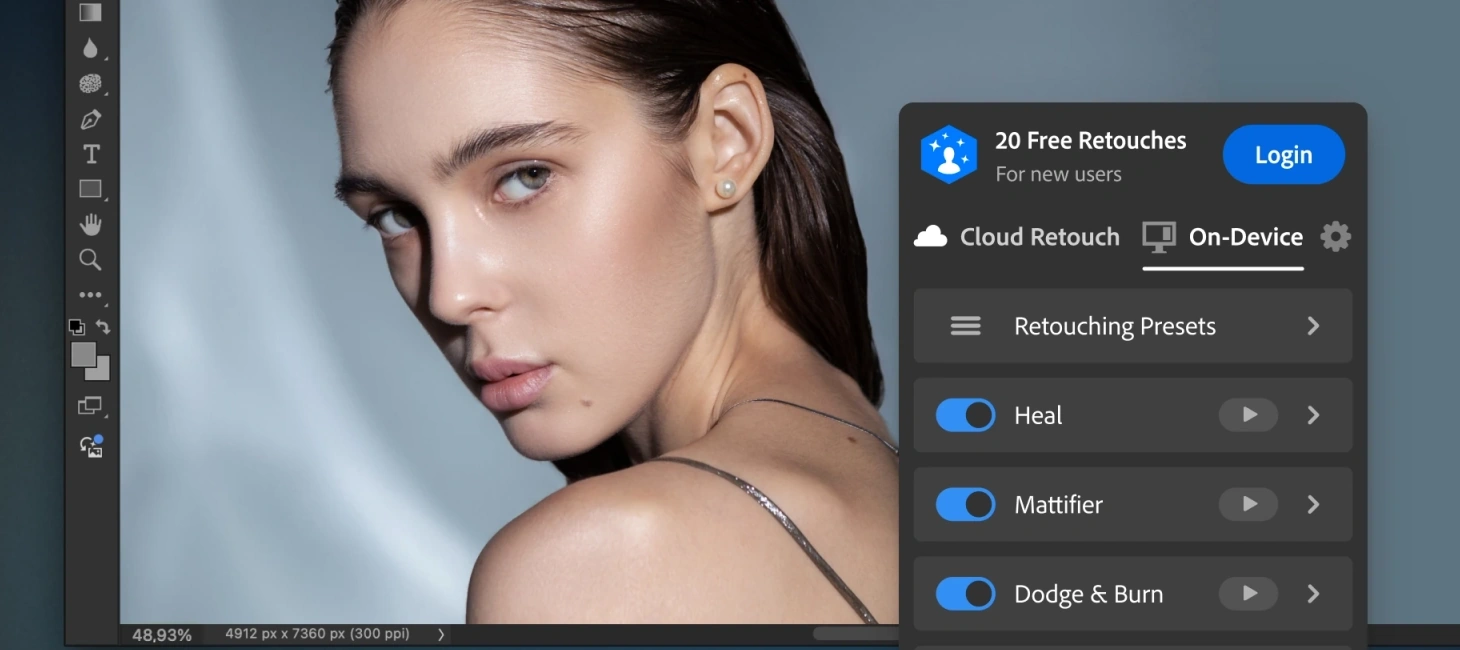Expand the Heal options chevron

pos(1313,415)
